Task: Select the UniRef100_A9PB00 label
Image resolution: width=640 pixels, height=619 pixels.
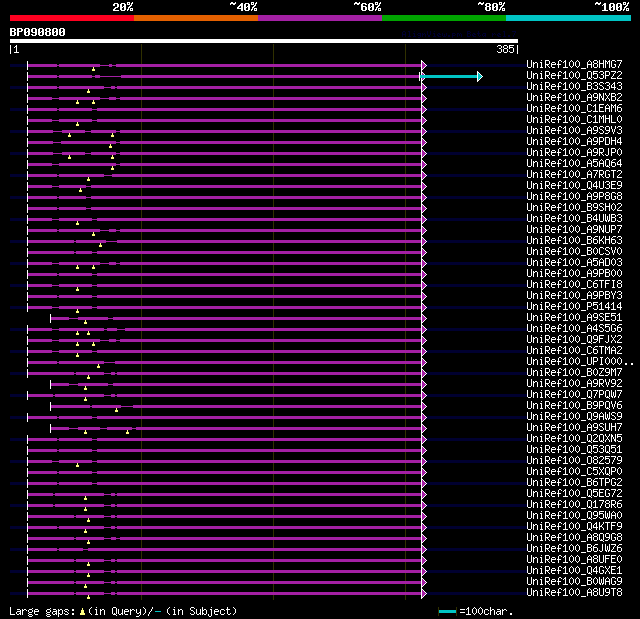Action: (574, 273)
